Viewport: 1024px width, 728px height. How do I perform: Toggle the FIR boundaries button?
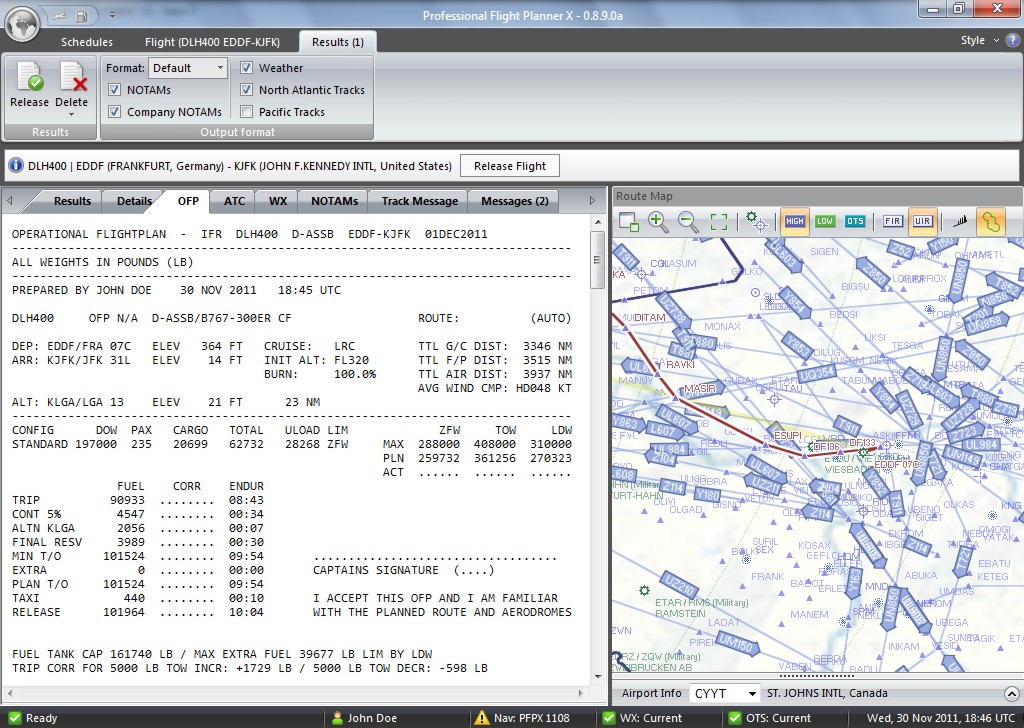[x=892, y=221]
